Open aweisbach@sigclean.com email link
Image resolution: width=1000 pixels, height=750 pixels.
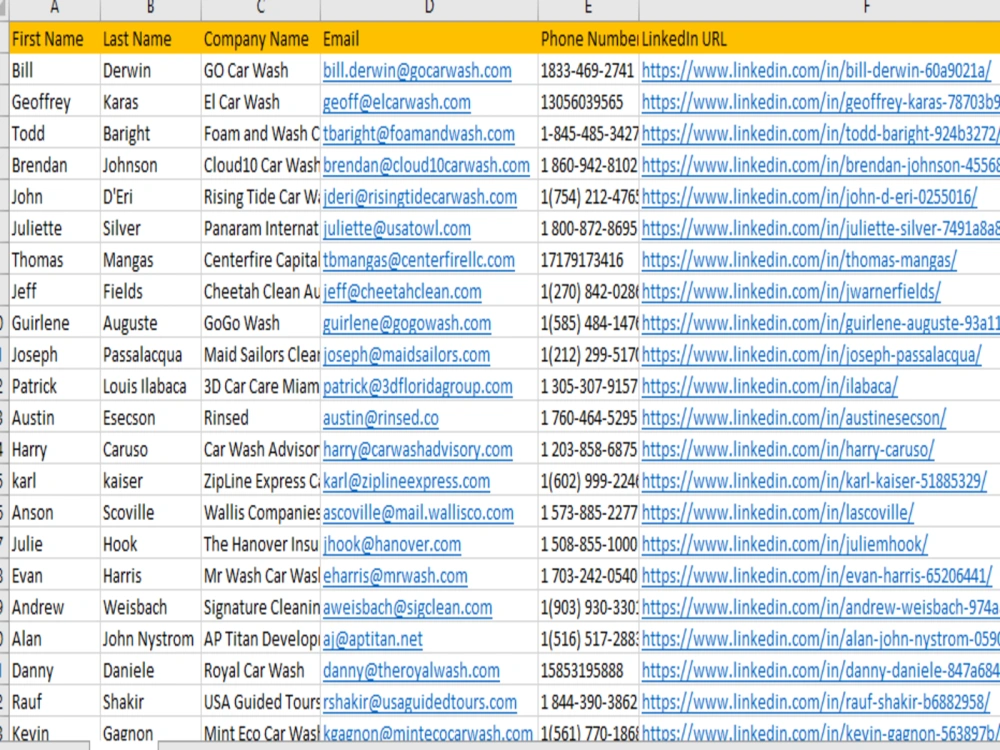(x=408, y=608)
